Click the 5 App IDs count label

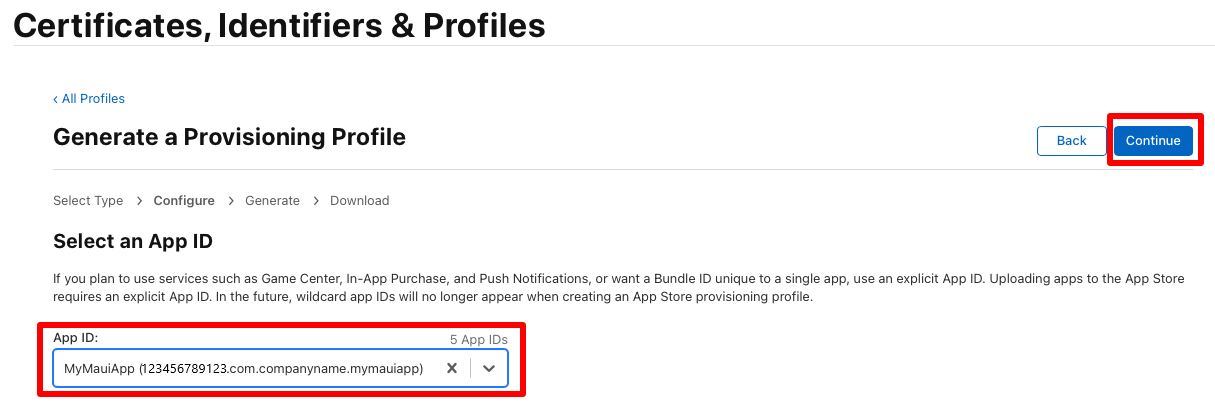pyautogui.click(x=478, y=340)
